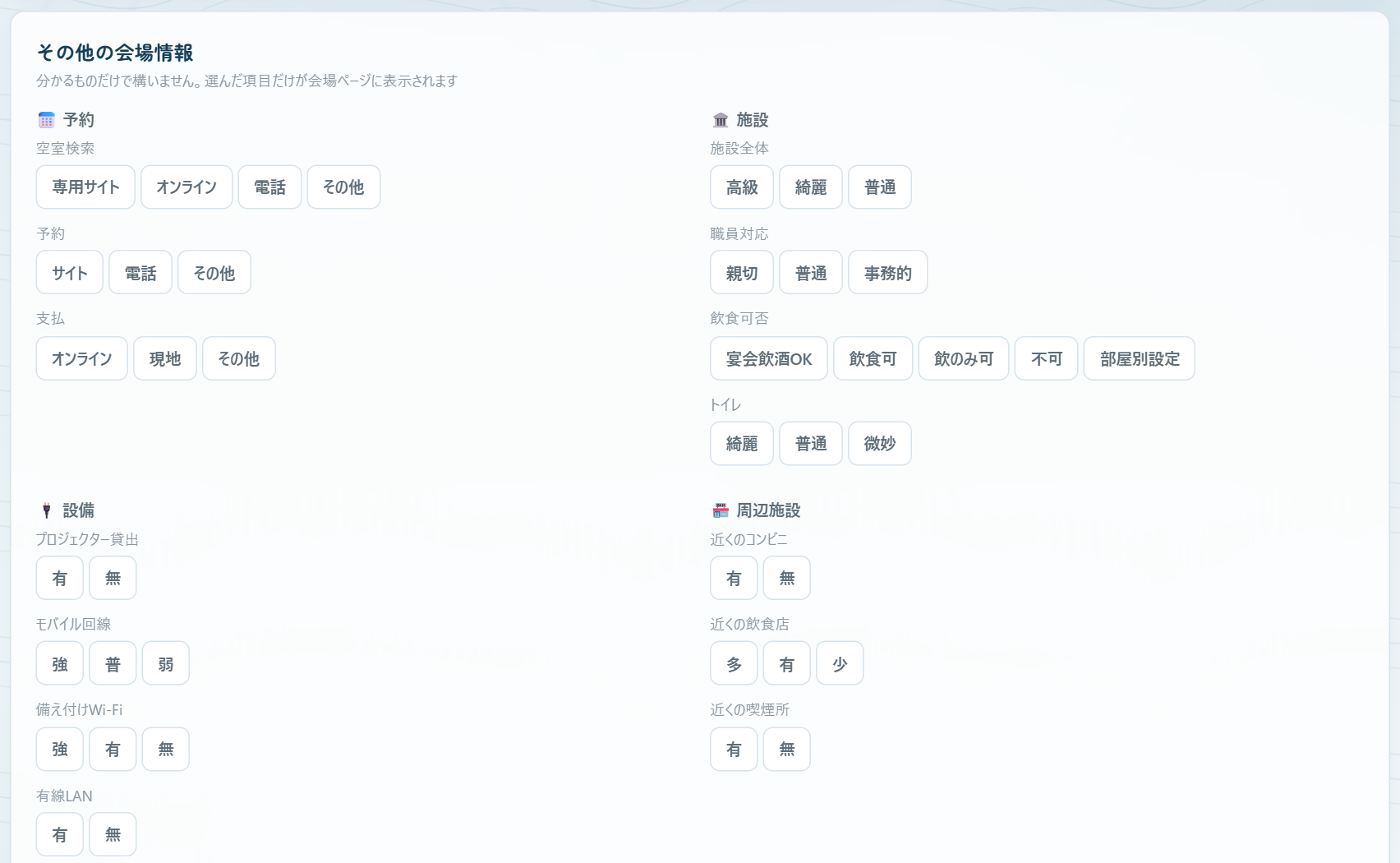Select サイト as 予約 method

tap(70, 273)
